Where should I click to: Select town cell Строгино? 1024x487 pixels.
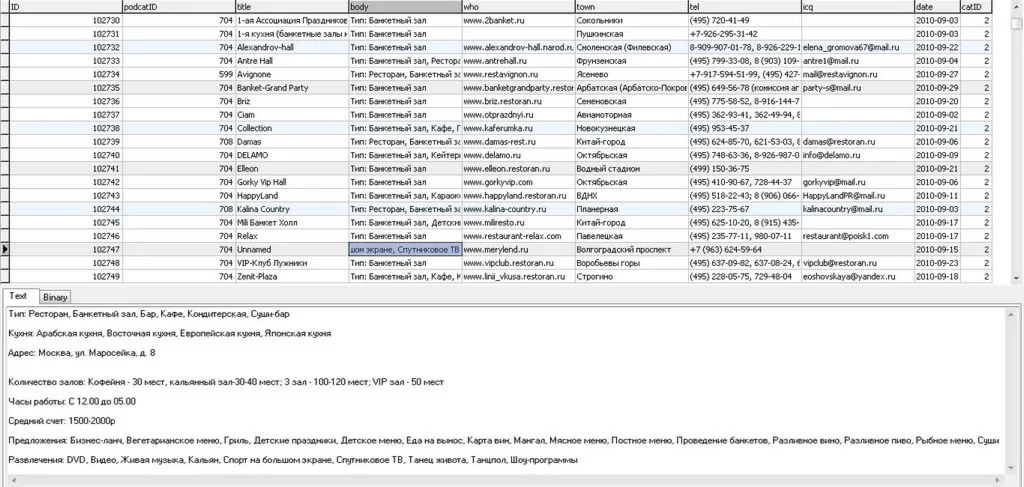[x=632, y=277]
